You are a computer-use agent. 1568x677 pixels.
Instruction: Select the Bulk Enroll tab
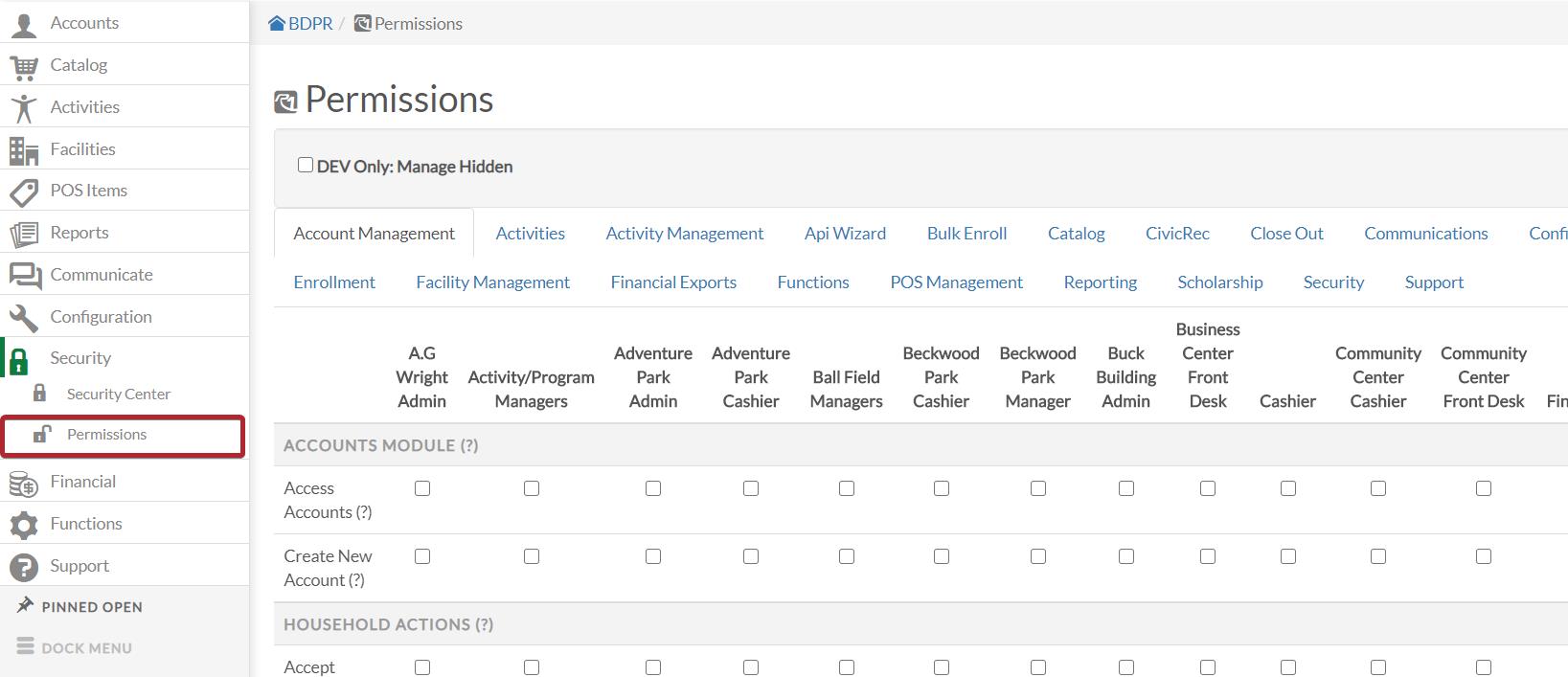(x=966, y=234)
